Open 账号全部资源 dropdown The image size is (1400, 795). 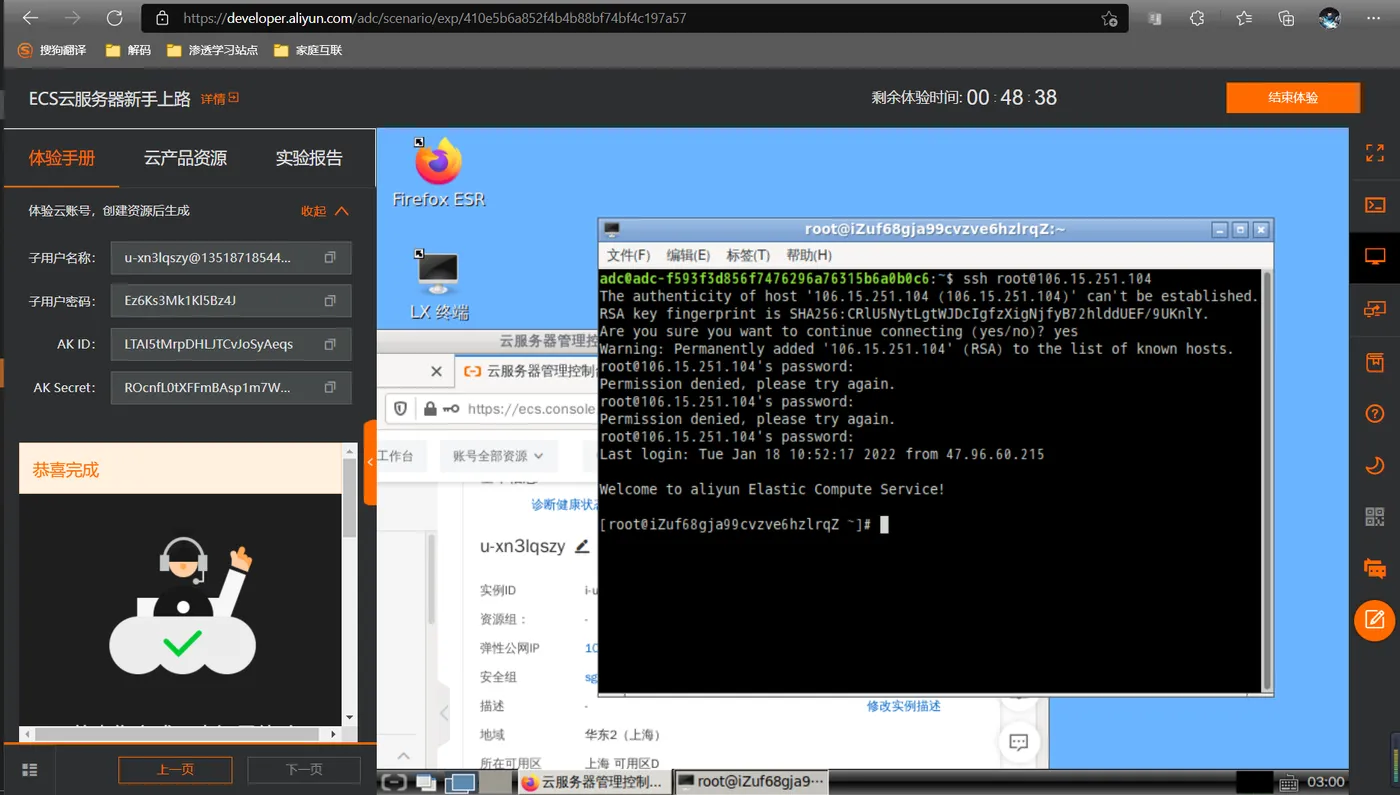pyautogui.click(x=498, y=456)
